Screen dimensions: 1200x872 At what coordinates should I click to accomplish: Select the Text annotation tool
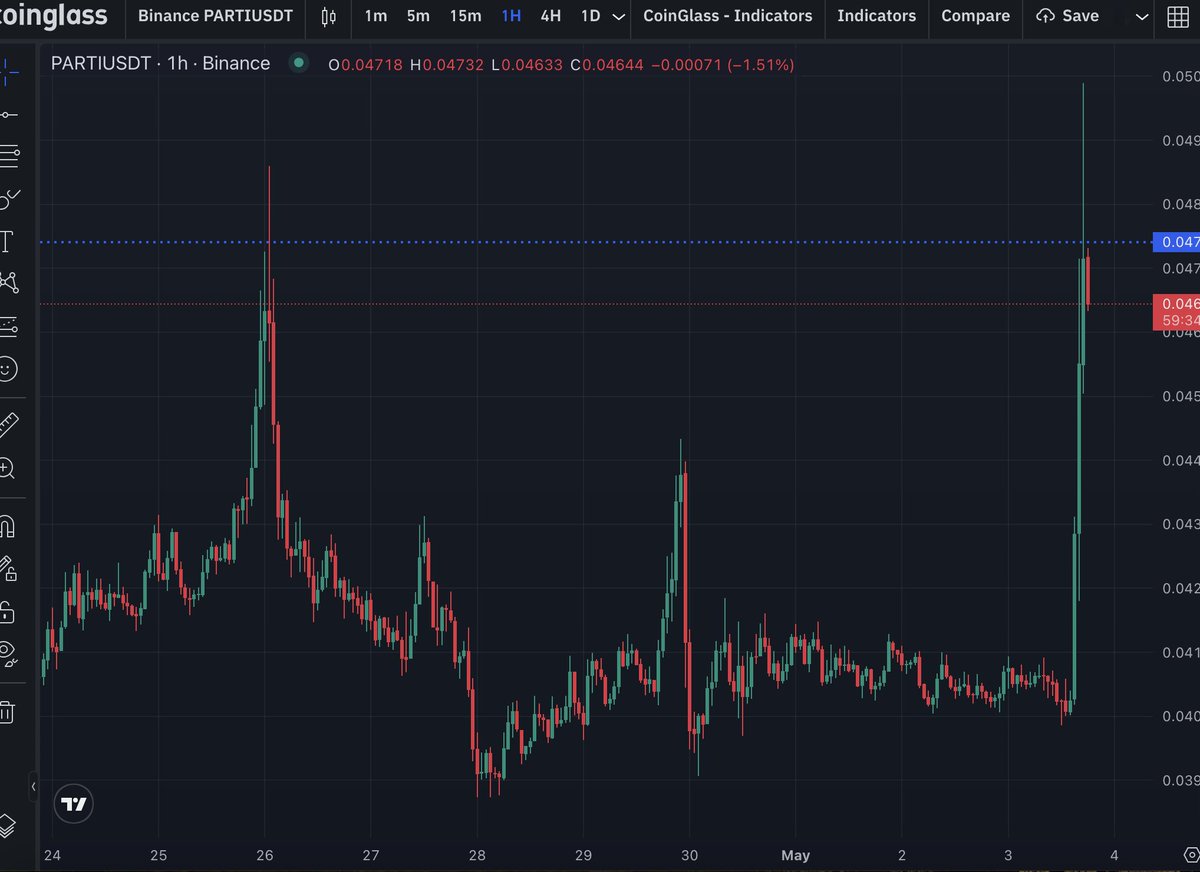[x=7, y=240]
